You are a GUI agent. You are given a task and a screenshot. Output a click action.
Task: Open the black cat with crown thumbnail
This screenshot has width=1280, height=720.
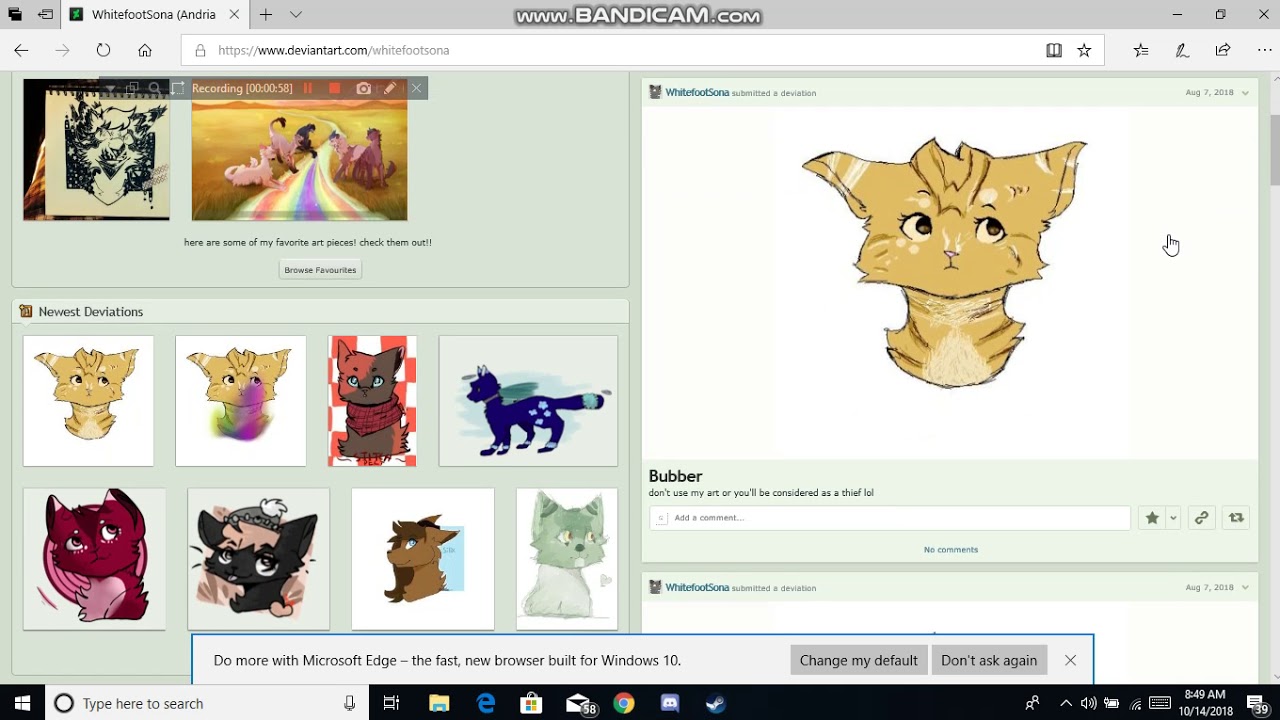pos(258,559)
